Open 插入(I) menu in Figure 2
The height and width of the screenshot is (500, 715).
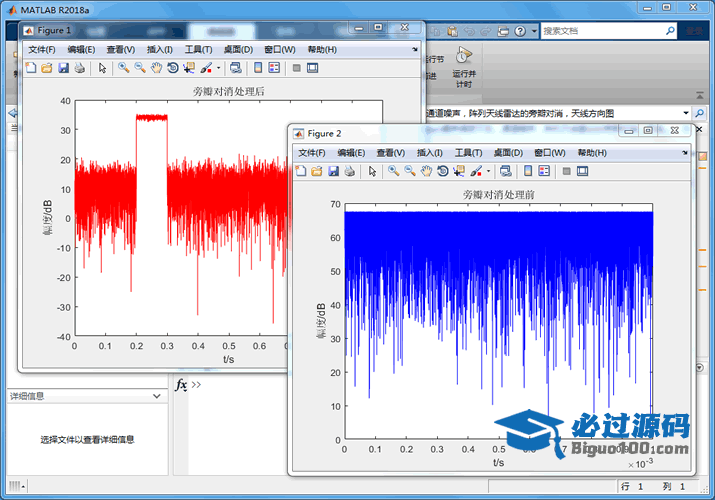coord(430,153)
